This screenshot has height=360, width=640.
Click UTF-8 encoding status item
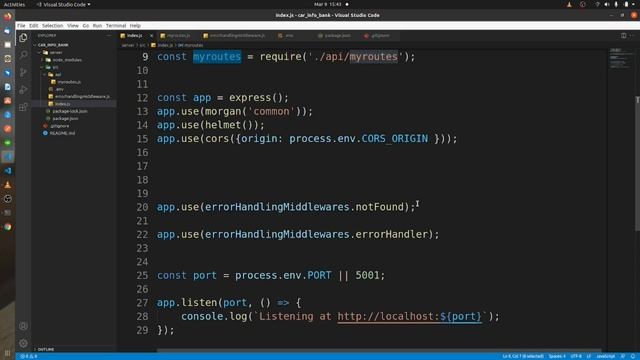[x=576, y=356]
